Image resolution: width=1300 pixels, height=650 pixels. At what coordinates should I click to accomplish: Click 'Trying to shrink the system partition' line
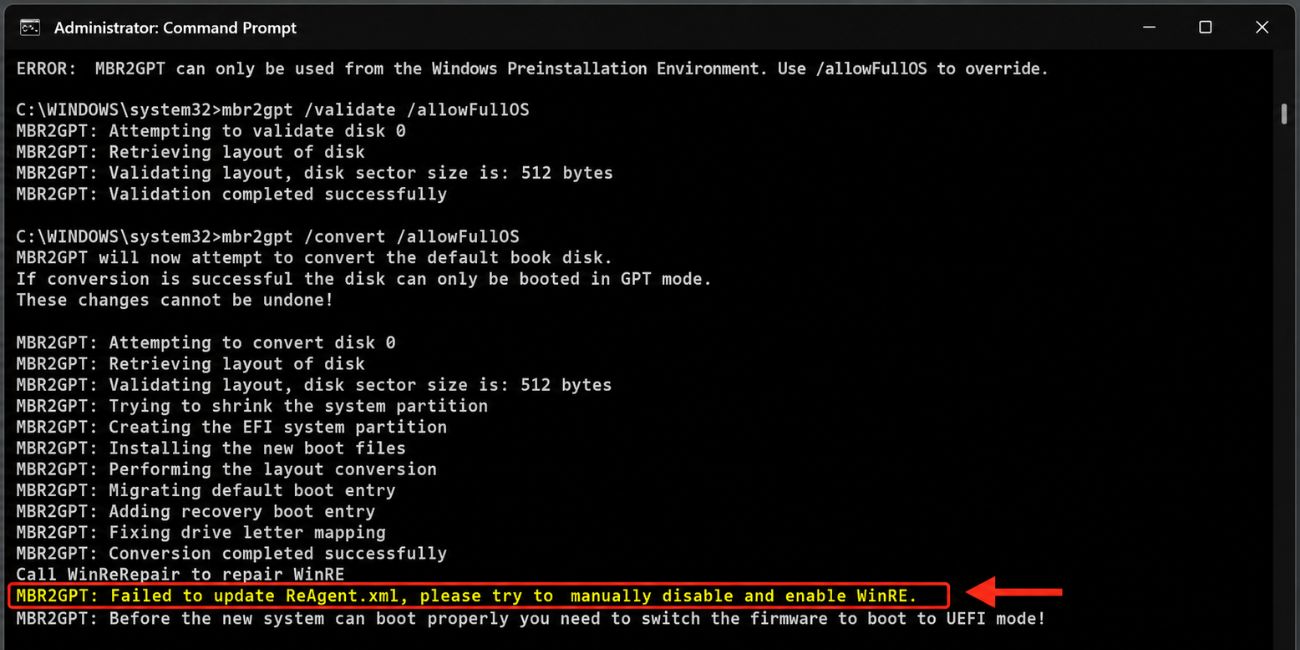252,406
